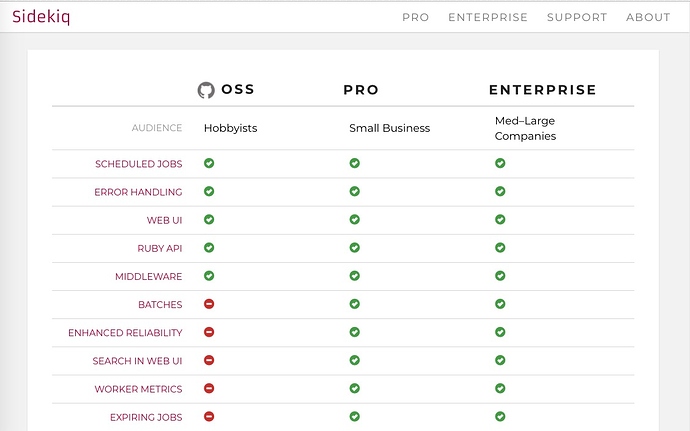The image size is (690, 431).
Task: Open the WORKER METRICS feature link
Action: (x=138, y=389)
